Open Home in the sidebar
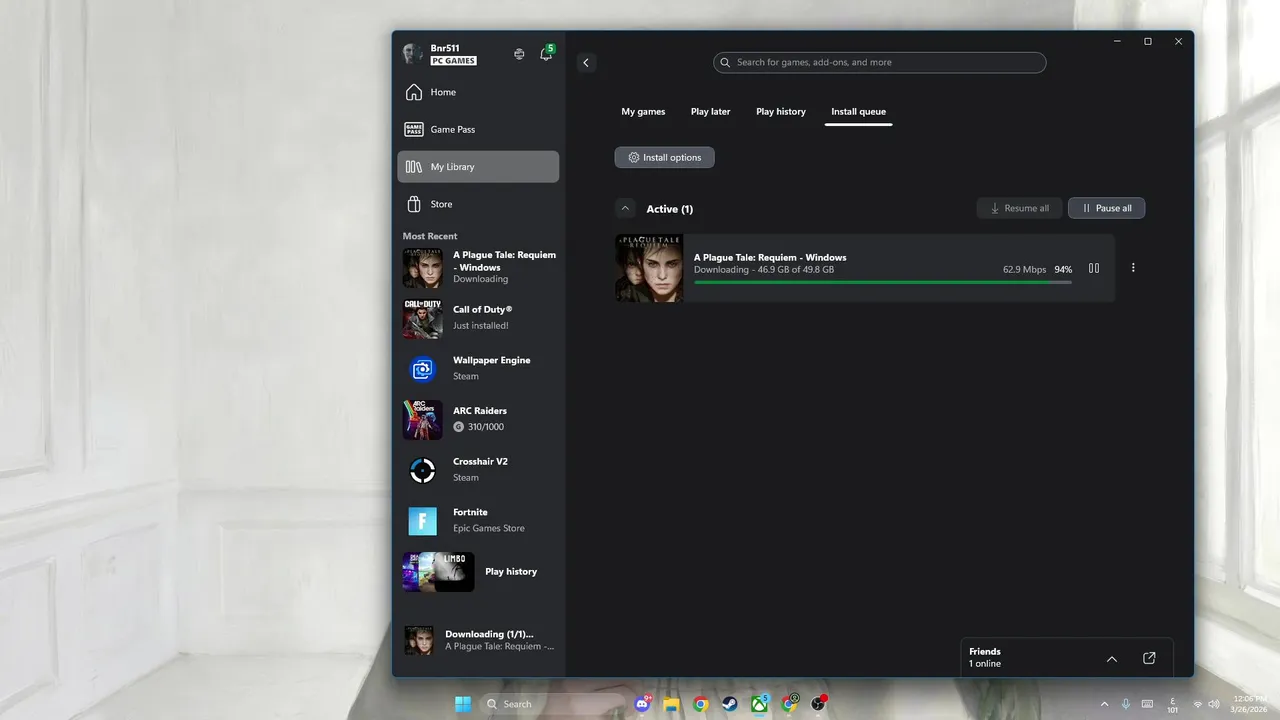The image size is (1280, 720). [x=478, y=92]
